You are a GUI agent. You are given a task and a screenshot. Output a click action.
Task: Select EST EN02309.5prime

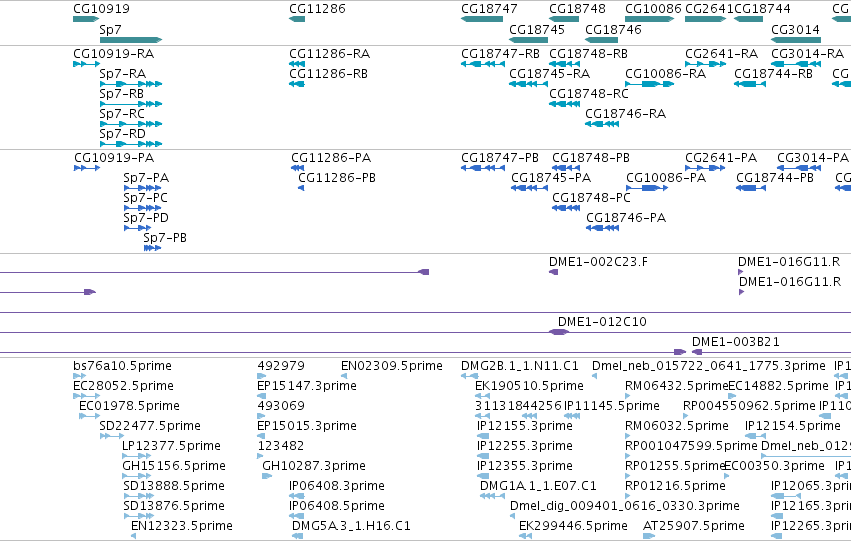coord(392,366)
